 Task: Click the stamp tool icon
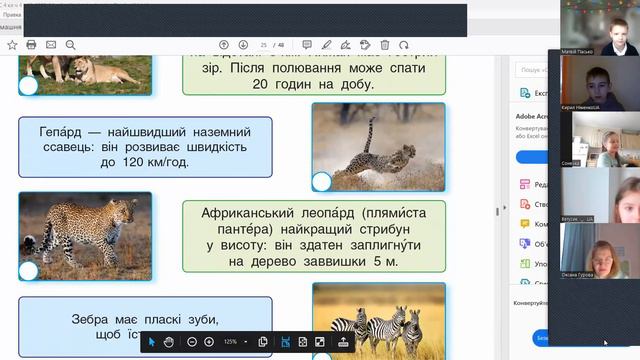point(365,45)
